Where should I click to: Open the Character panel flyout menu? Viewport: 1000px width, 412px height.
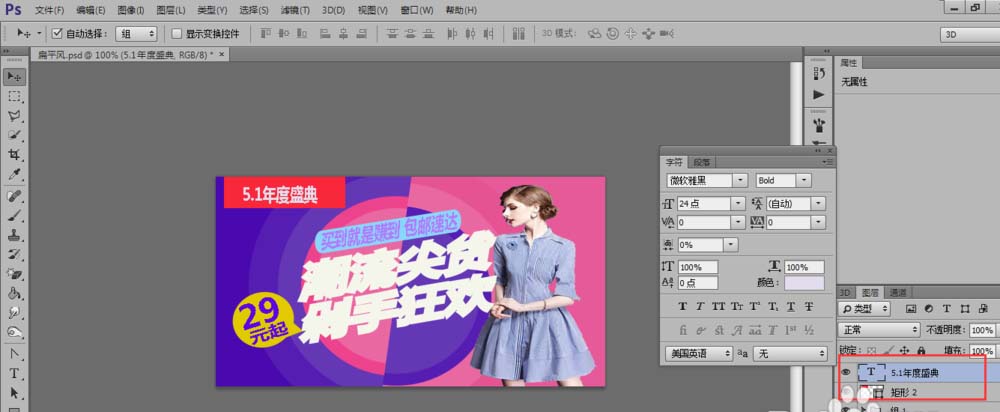827,163
